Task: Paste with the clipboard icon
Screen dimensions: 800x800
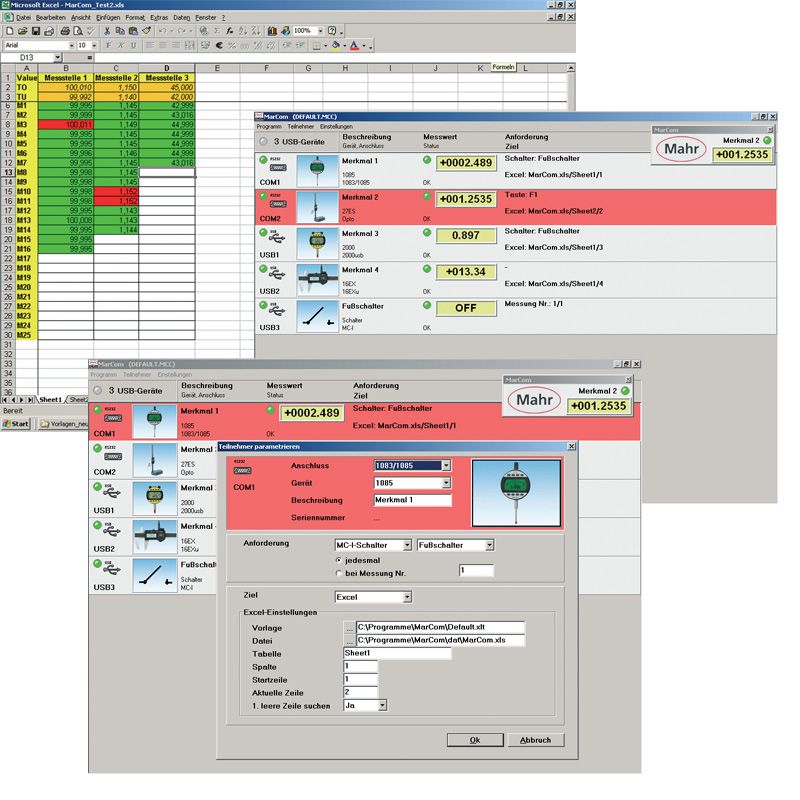Action: point(133,31)
